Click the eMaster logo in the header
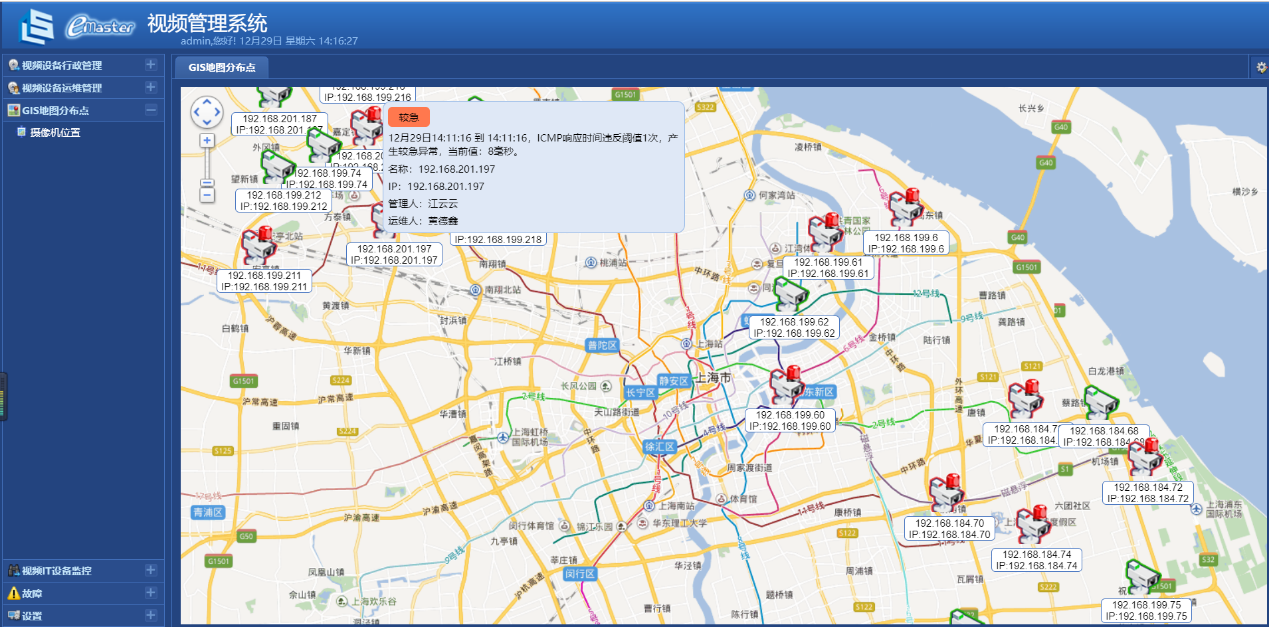This screenshot has width=1269, height=627. point(100,26)
